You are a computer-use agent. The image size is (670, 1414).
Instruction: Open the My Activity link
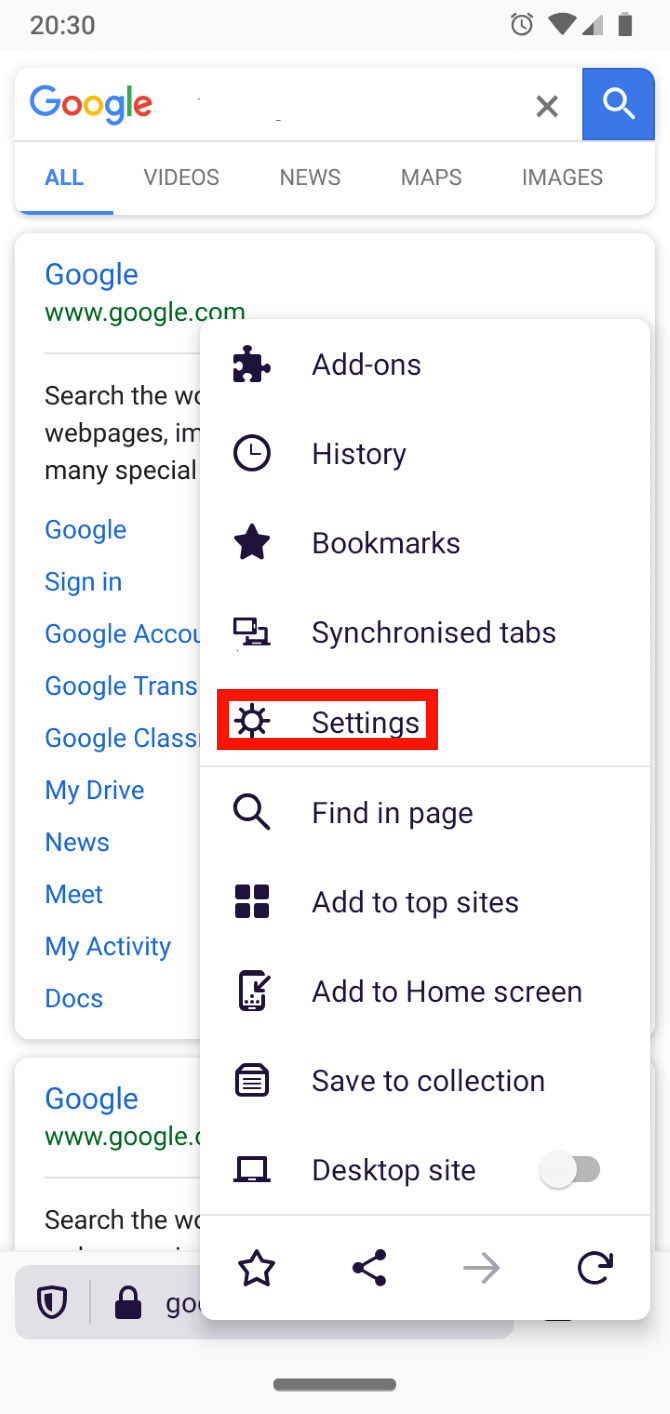pyautogui.click(x=108, y=946)
